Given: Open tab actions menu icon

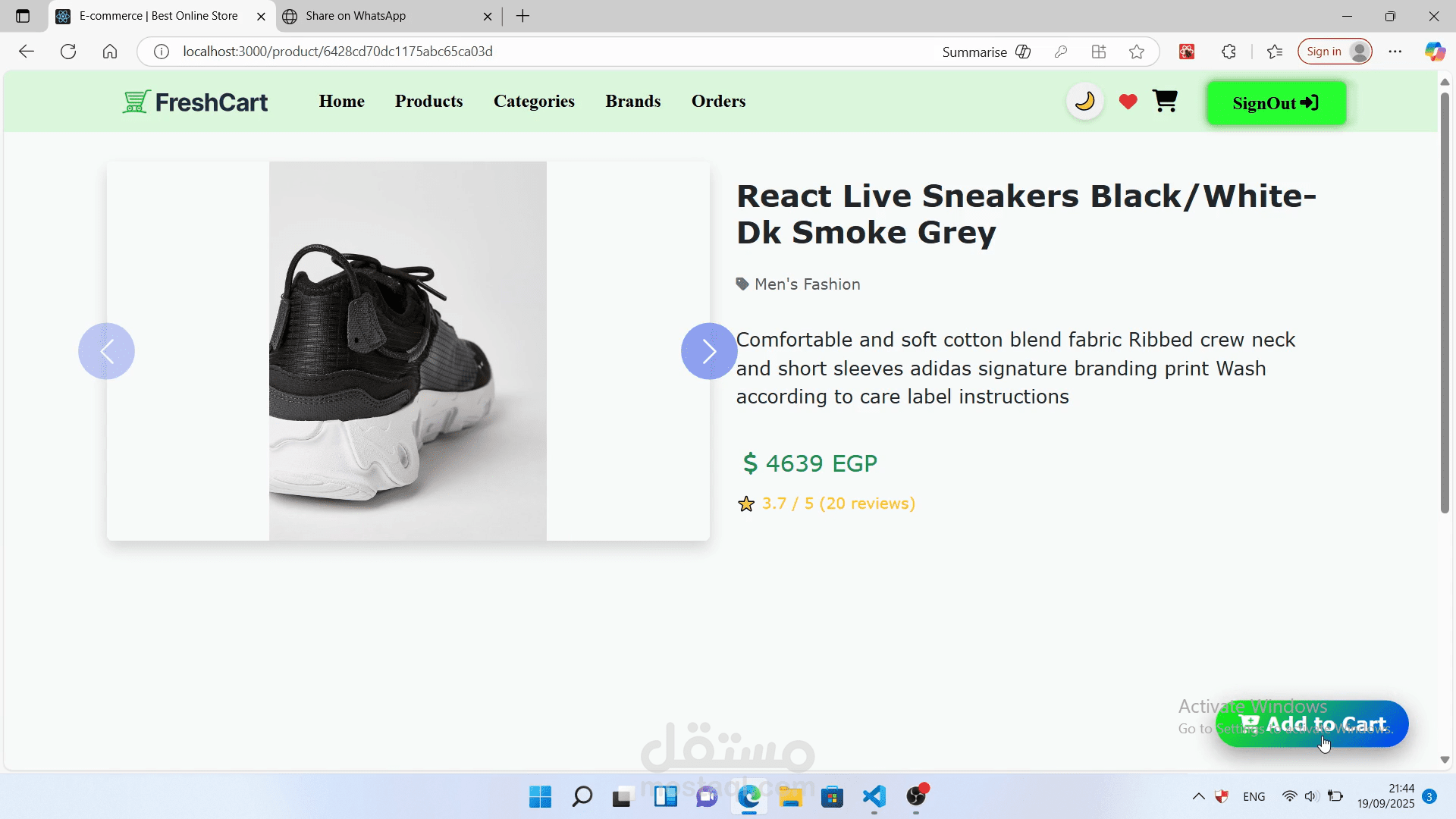Looking at the screenshot, I should coord(23,16).
